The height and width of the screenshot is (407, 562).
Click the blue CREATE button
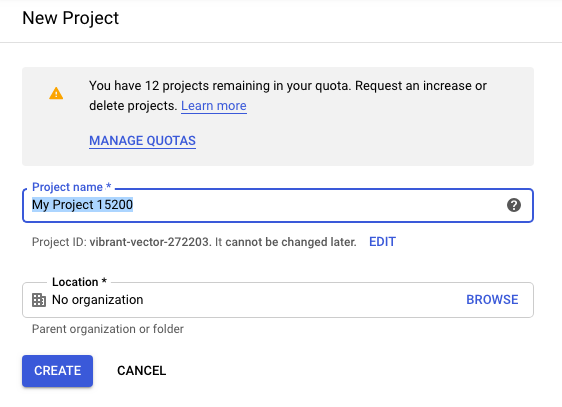point(57,371)
